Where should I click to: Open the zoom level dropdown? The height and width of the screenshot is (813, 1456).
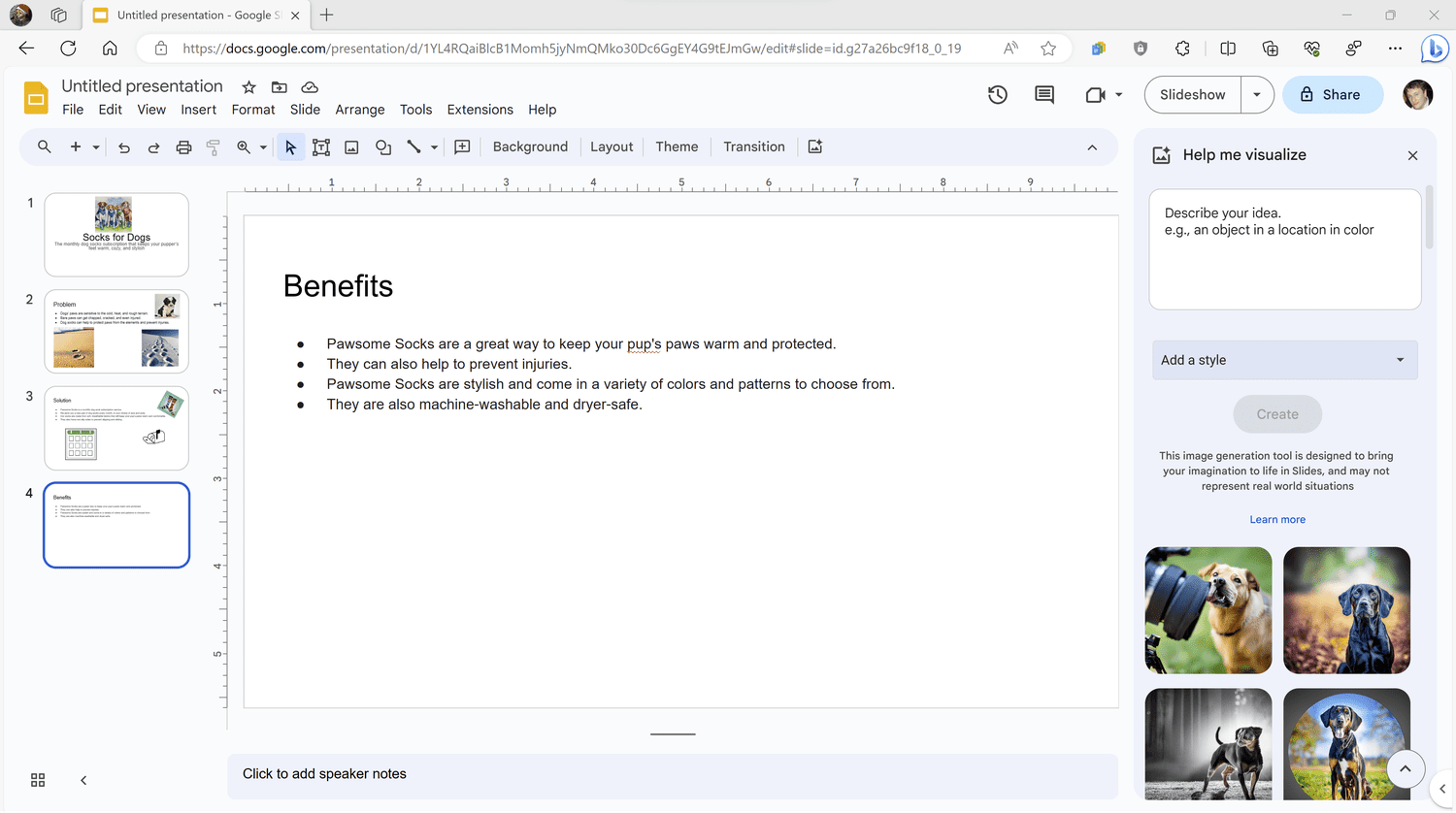pyautogui.click(x=263, y=147)
